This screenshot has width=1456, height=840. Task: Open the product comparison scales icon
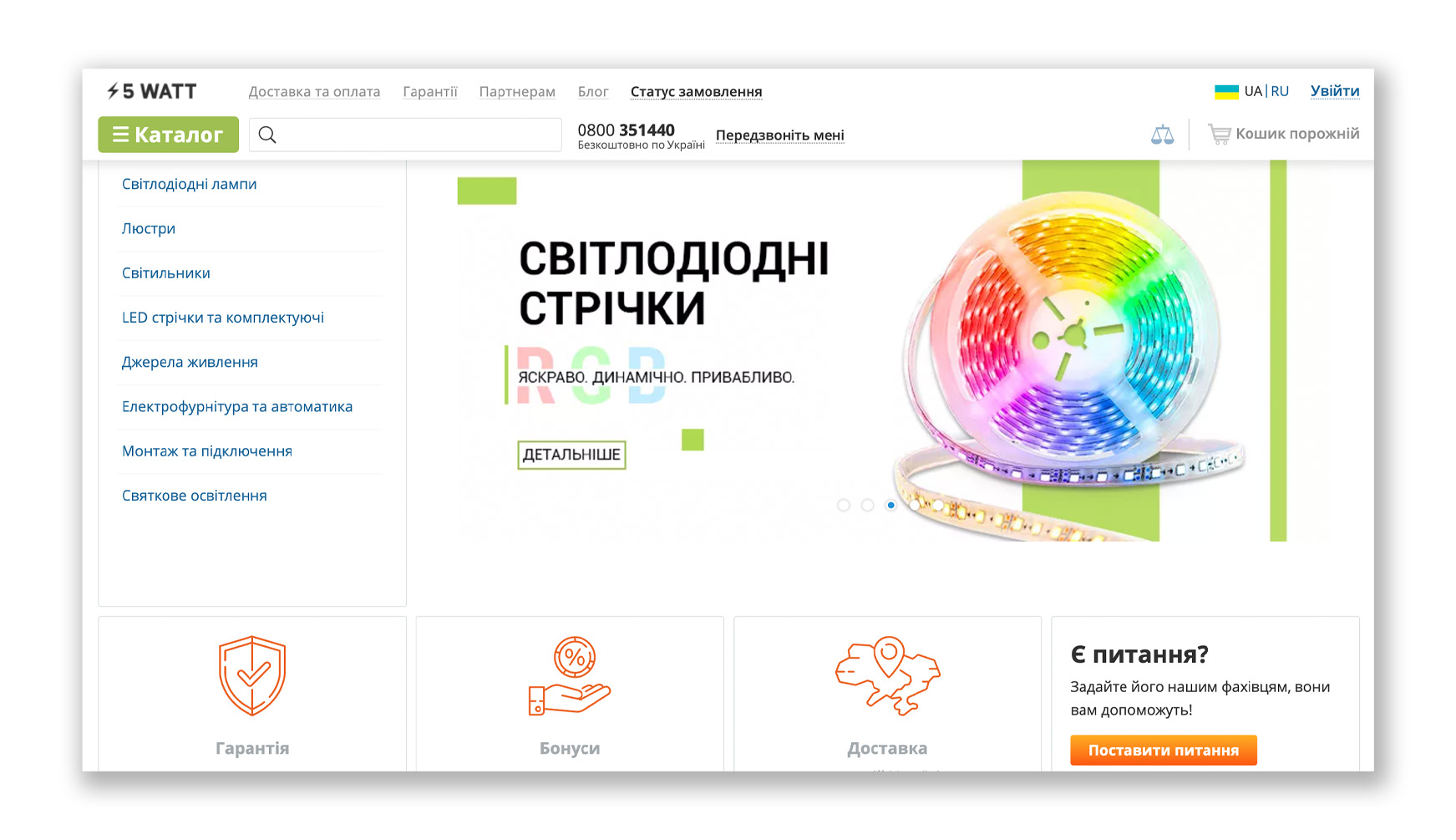[x=1162, y=135]
